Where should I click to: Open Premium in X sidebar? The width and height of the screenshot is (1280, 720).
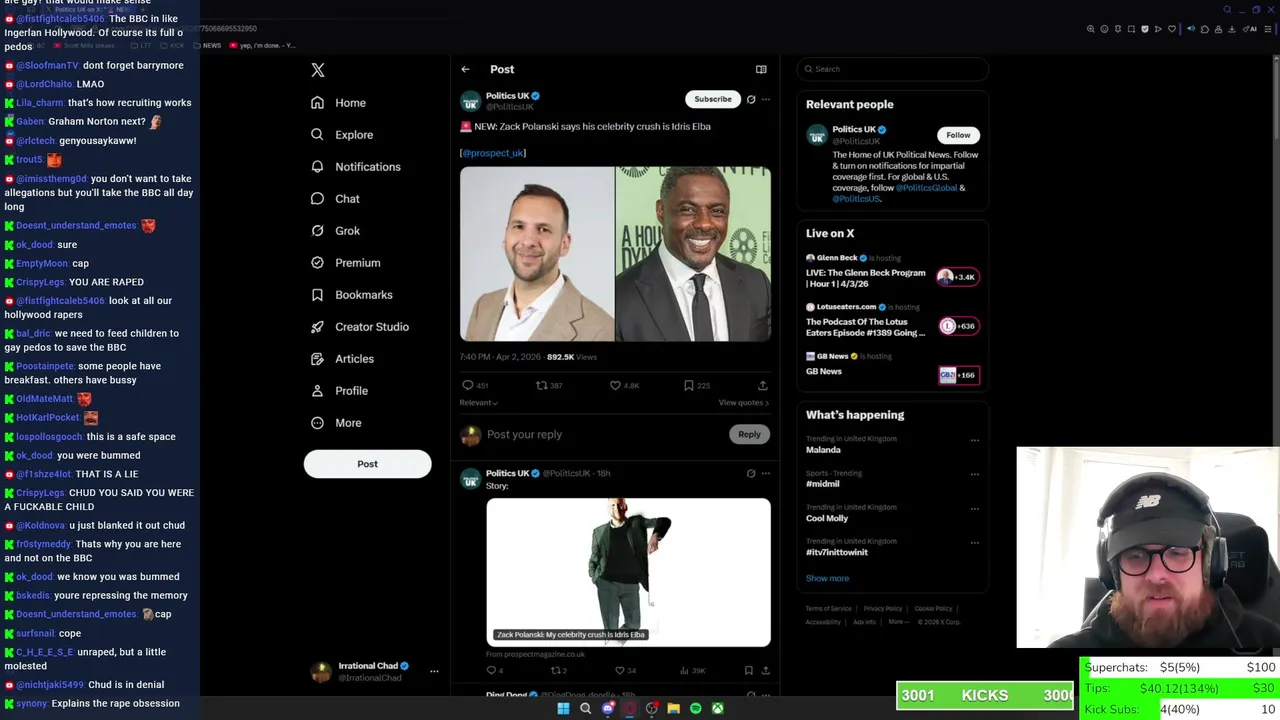pos(345,263)
